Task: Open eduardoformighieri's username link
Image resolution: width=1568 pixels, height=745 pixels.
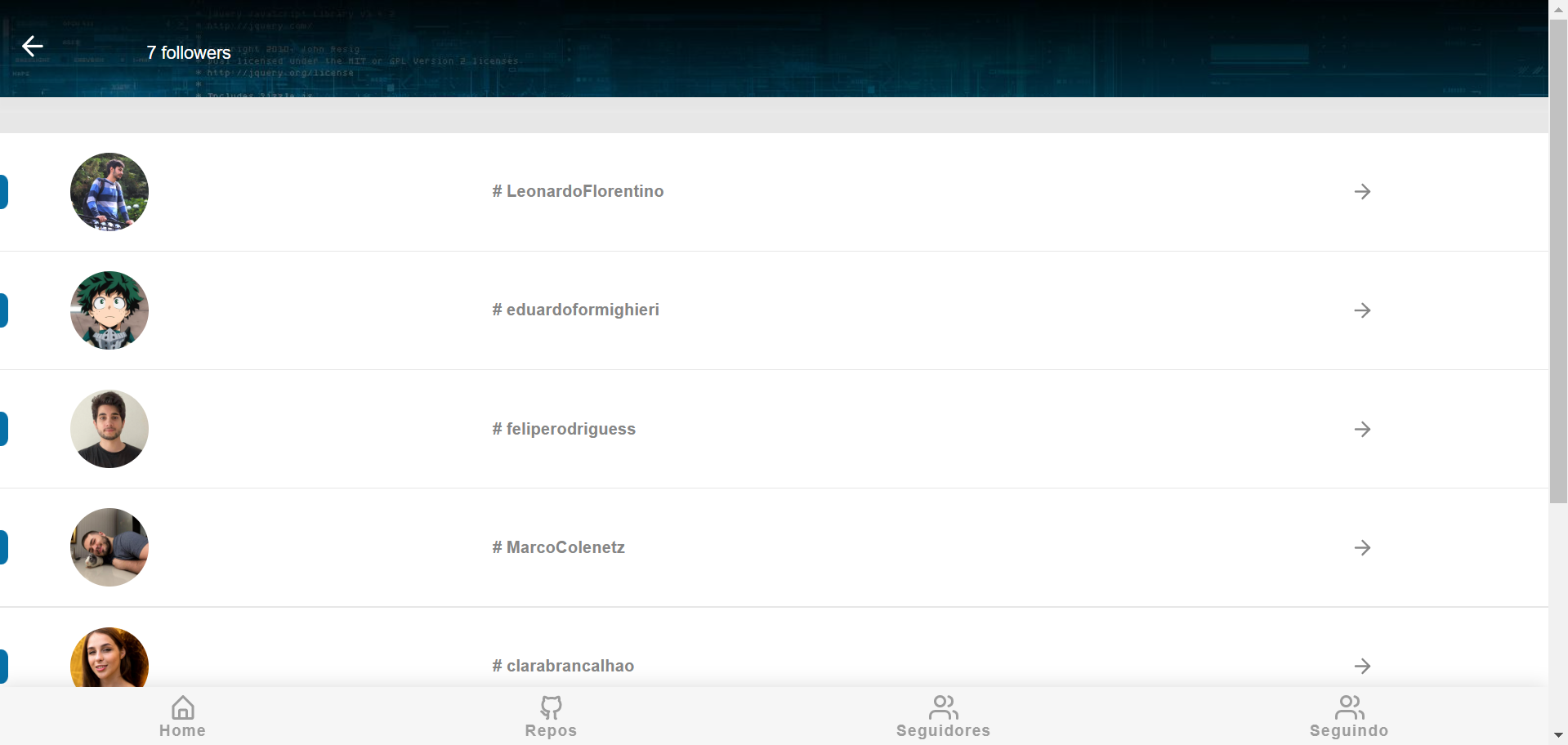Action: click(575, 310)
